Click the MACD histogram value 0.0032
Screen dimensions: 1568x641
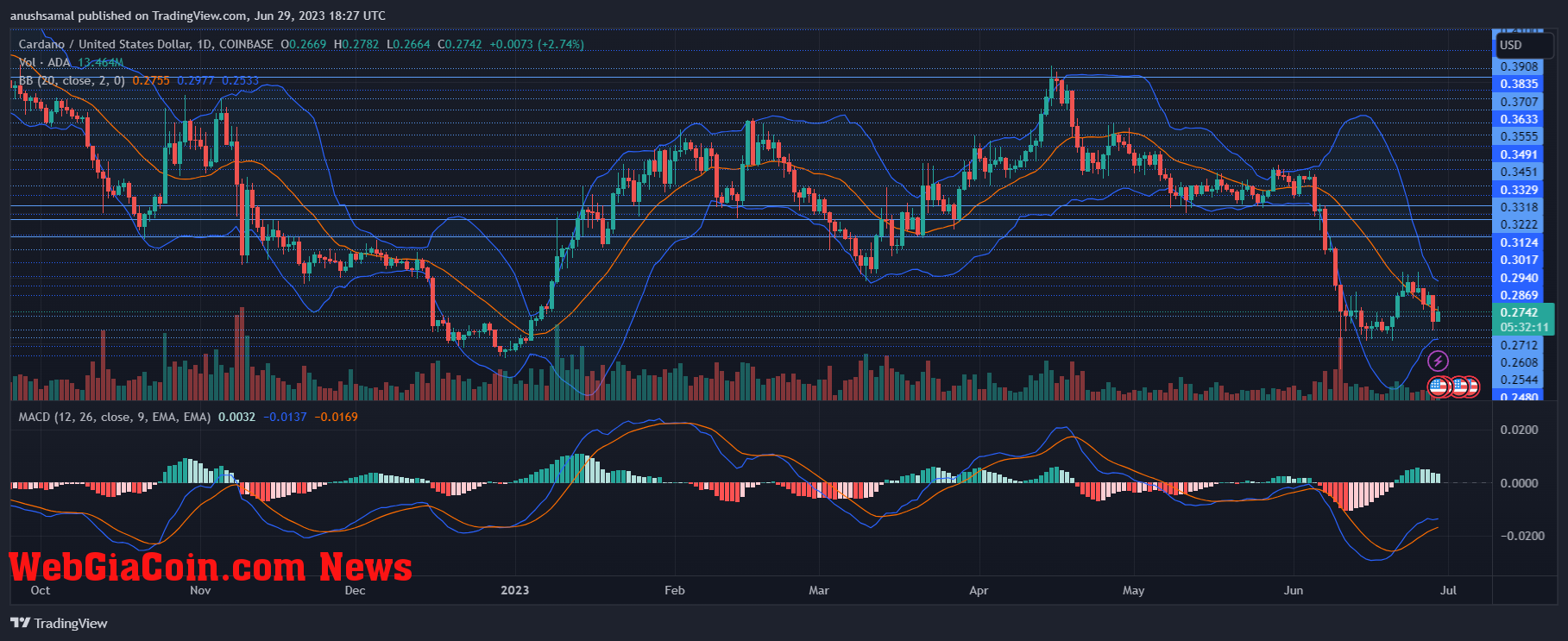[x=236, y=417]
